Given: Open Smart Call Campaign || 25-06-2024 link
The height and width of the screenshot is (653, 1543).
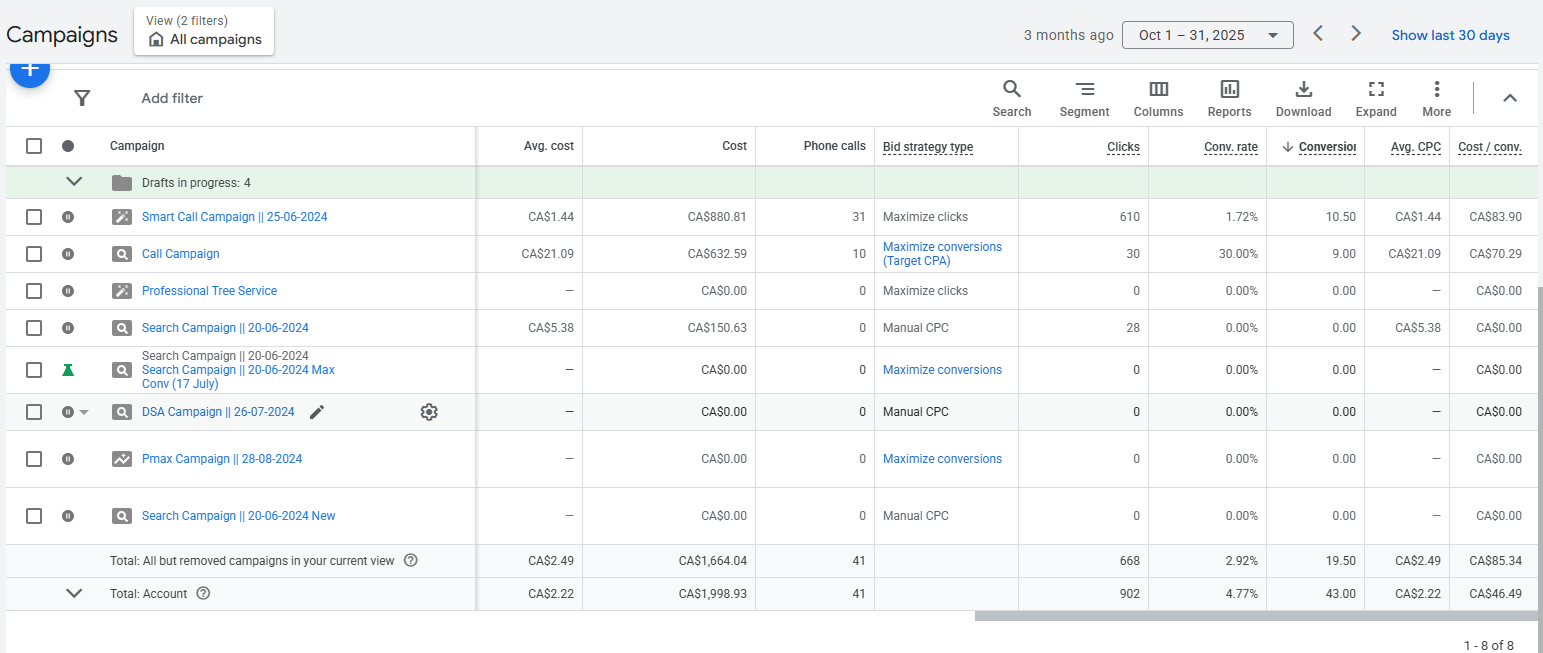Looking at the screenshot, I should (234, 217).
